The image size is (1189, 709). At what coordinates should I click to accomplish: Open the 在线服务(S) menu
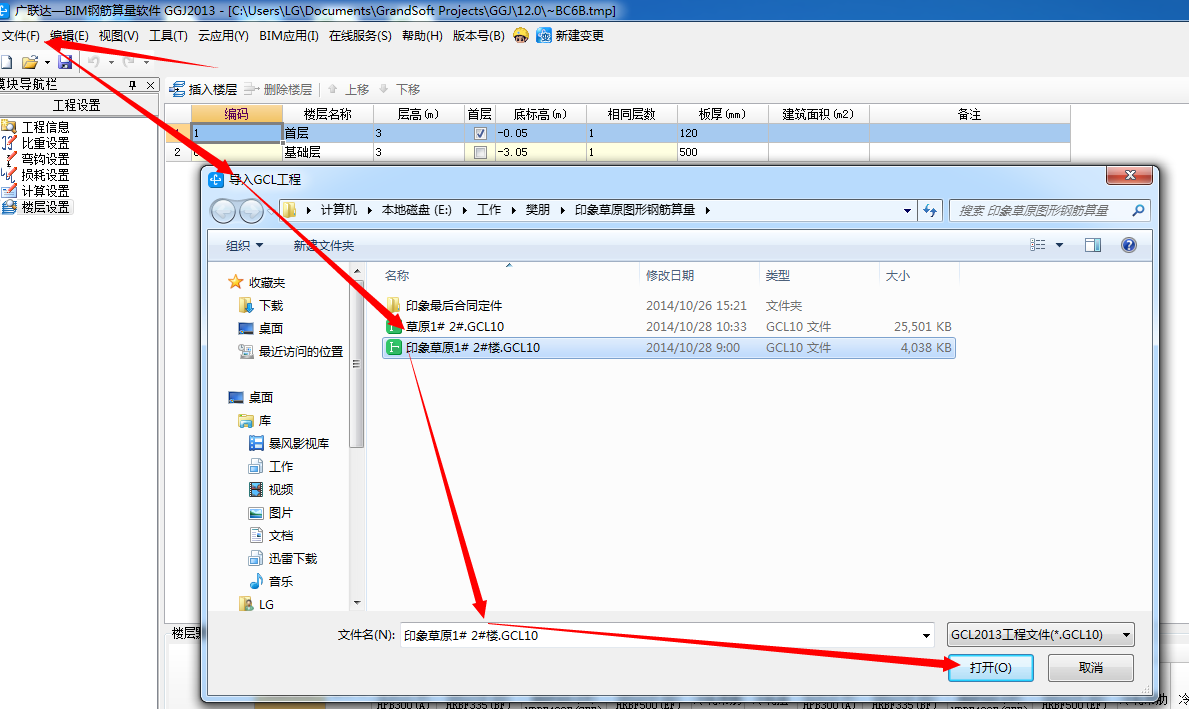360,36
